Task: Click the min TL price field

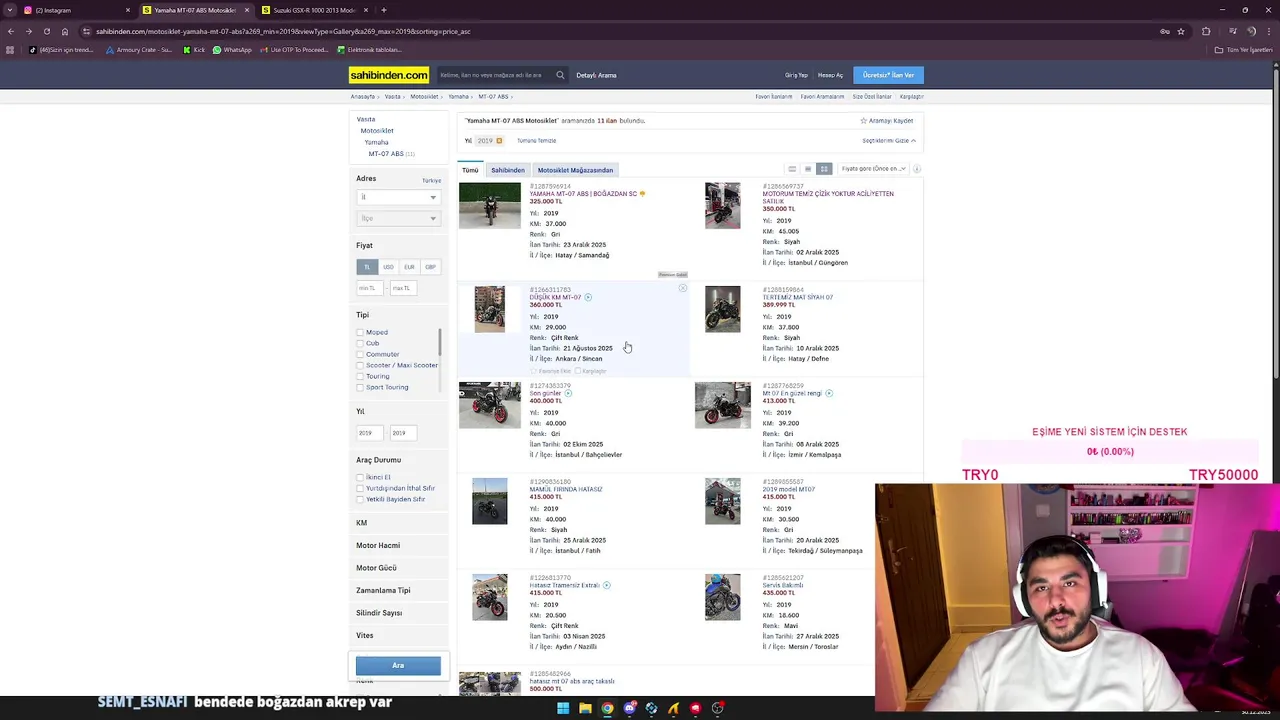Action: click(370, 288)
